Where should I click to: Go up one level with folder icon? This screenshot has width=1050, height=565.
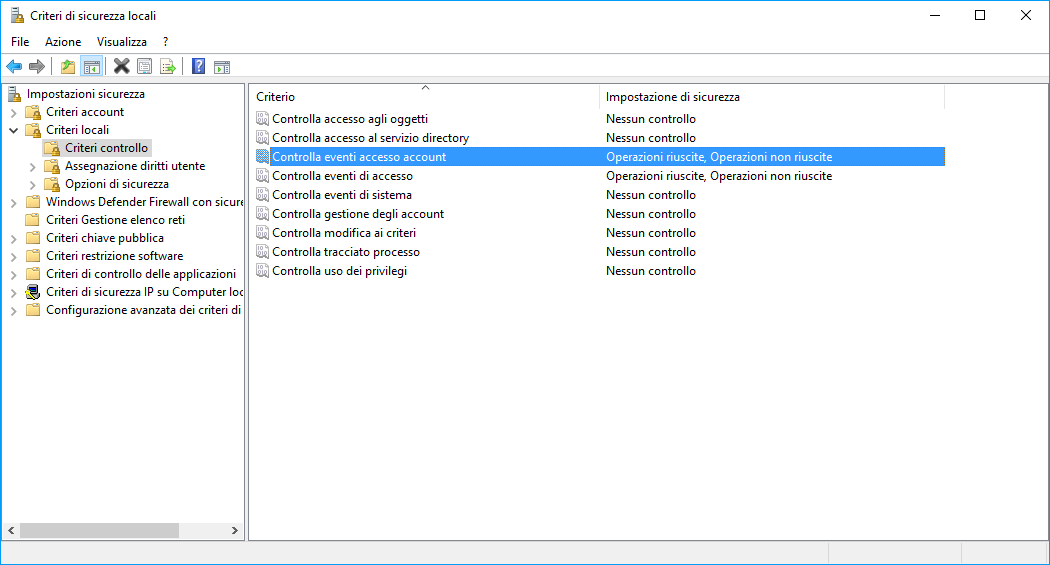[68, 66]
